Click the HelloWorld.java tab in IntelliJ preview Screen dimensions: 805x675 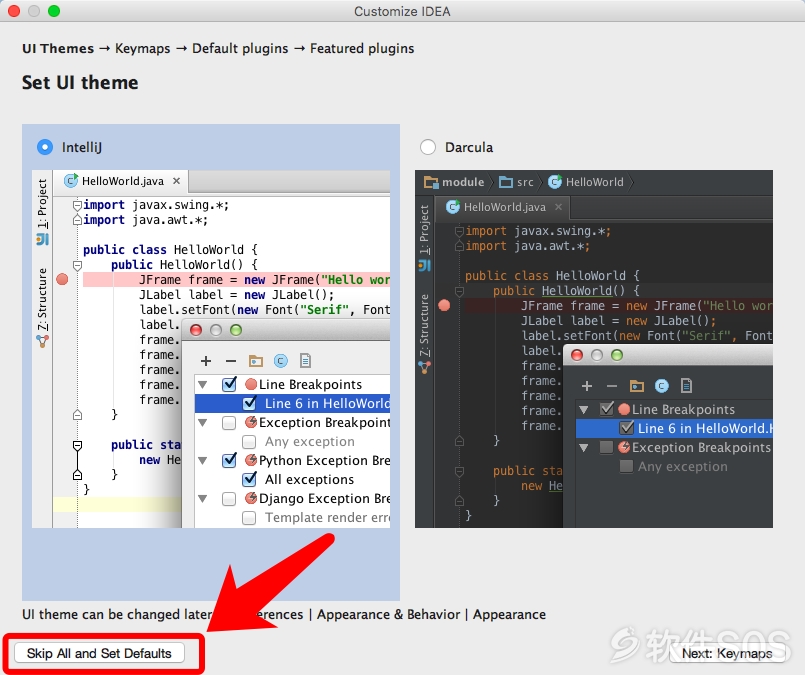(x=121, y=181)
